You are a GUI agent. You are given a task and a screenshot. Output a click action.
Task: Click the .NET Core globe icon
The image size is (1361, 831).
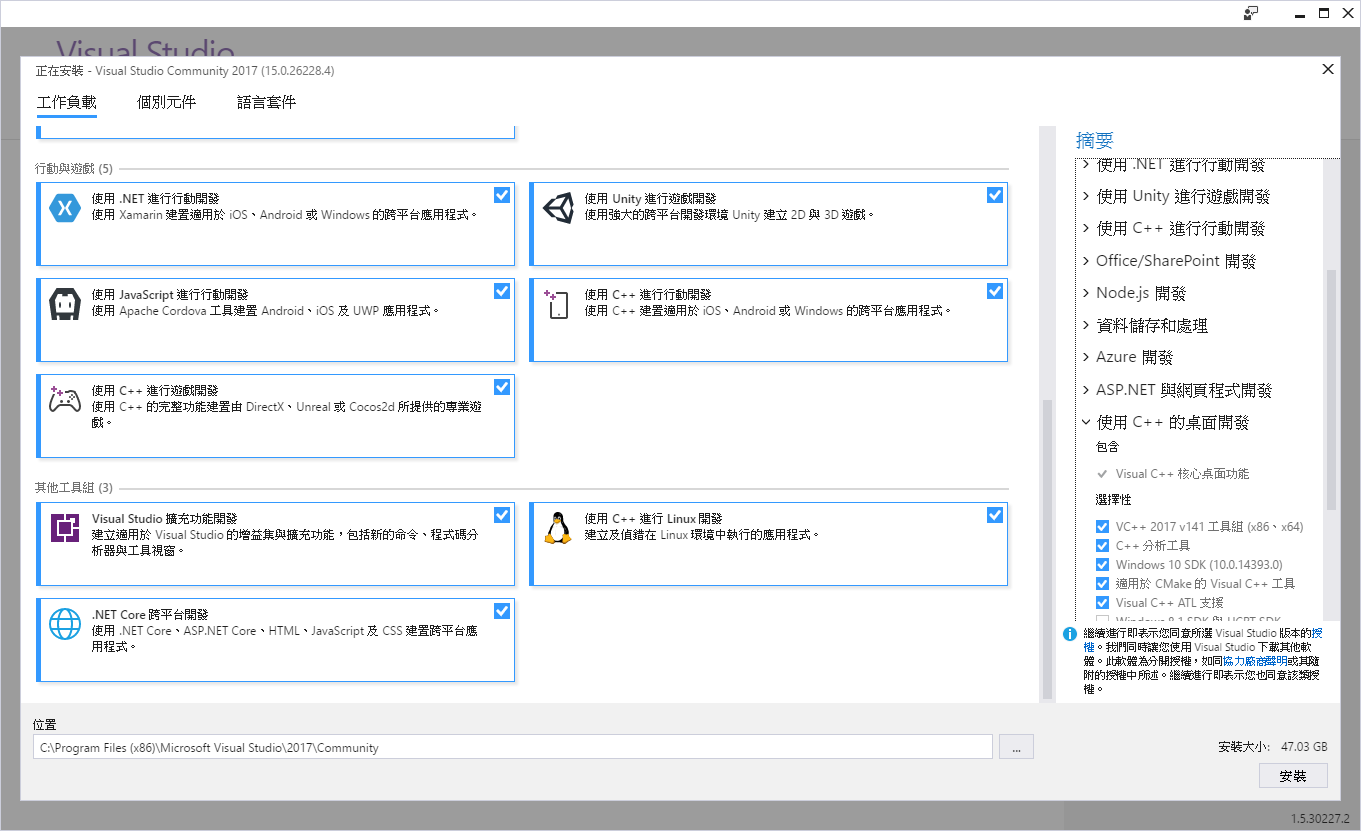[x=65, y=624]
